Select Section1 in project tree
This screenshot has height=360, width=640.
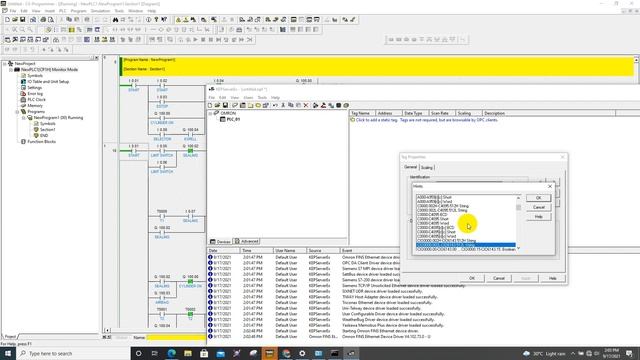tap(47, 129)
